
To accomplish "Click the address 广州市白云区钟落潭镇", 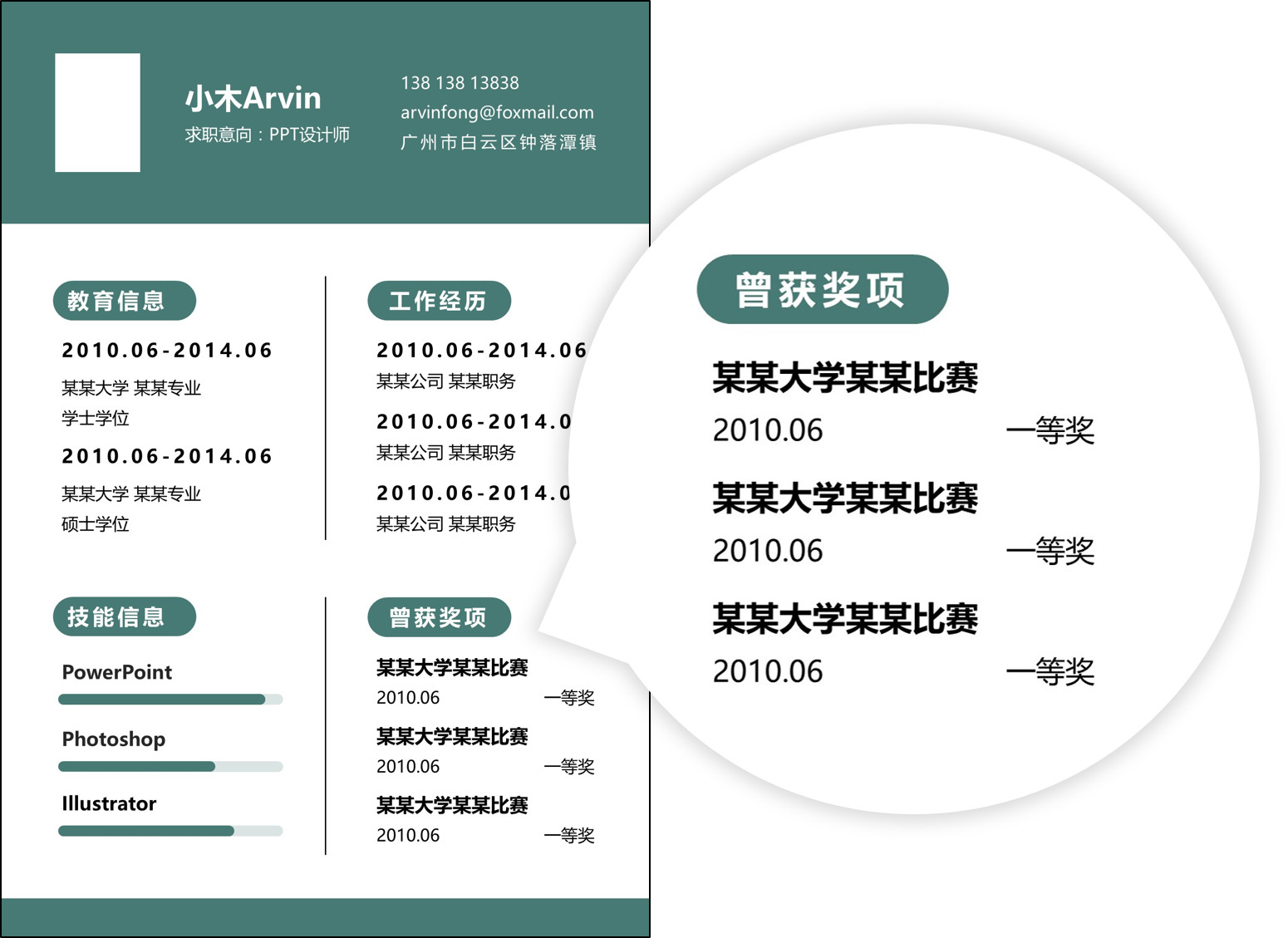I will [x=499, y=143].
